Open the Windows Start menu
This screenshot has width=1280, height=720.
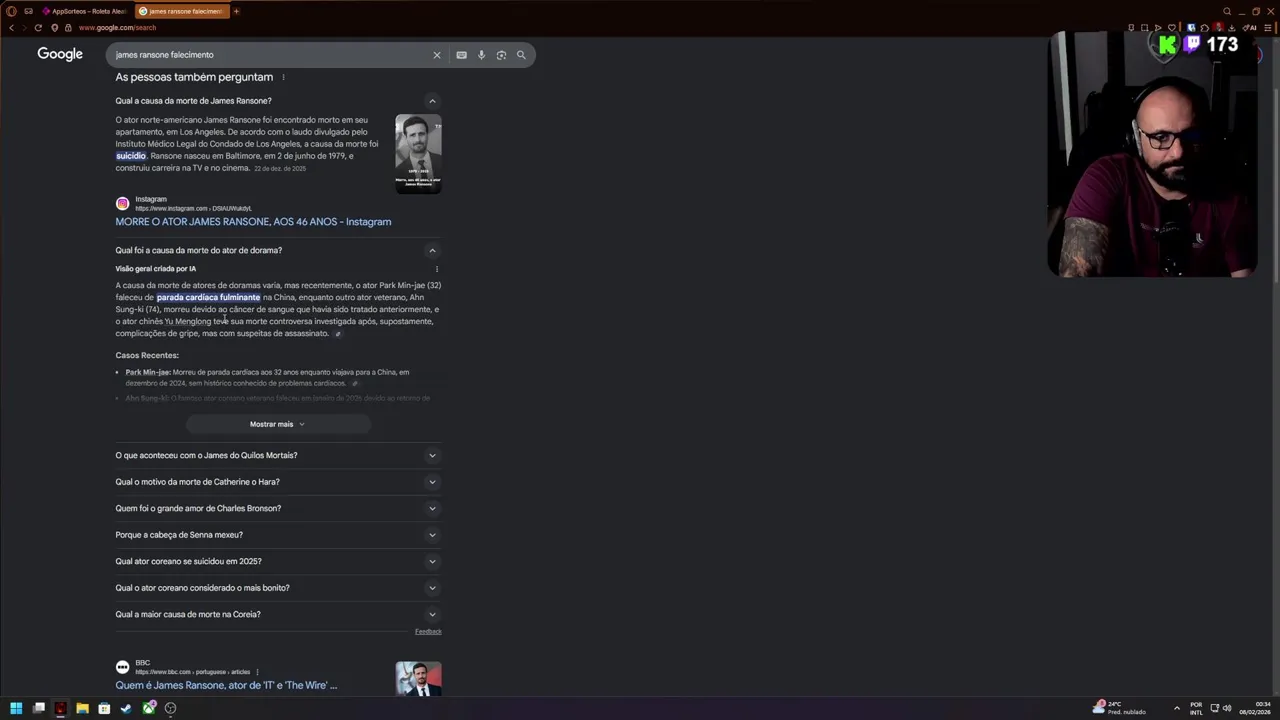16,708
